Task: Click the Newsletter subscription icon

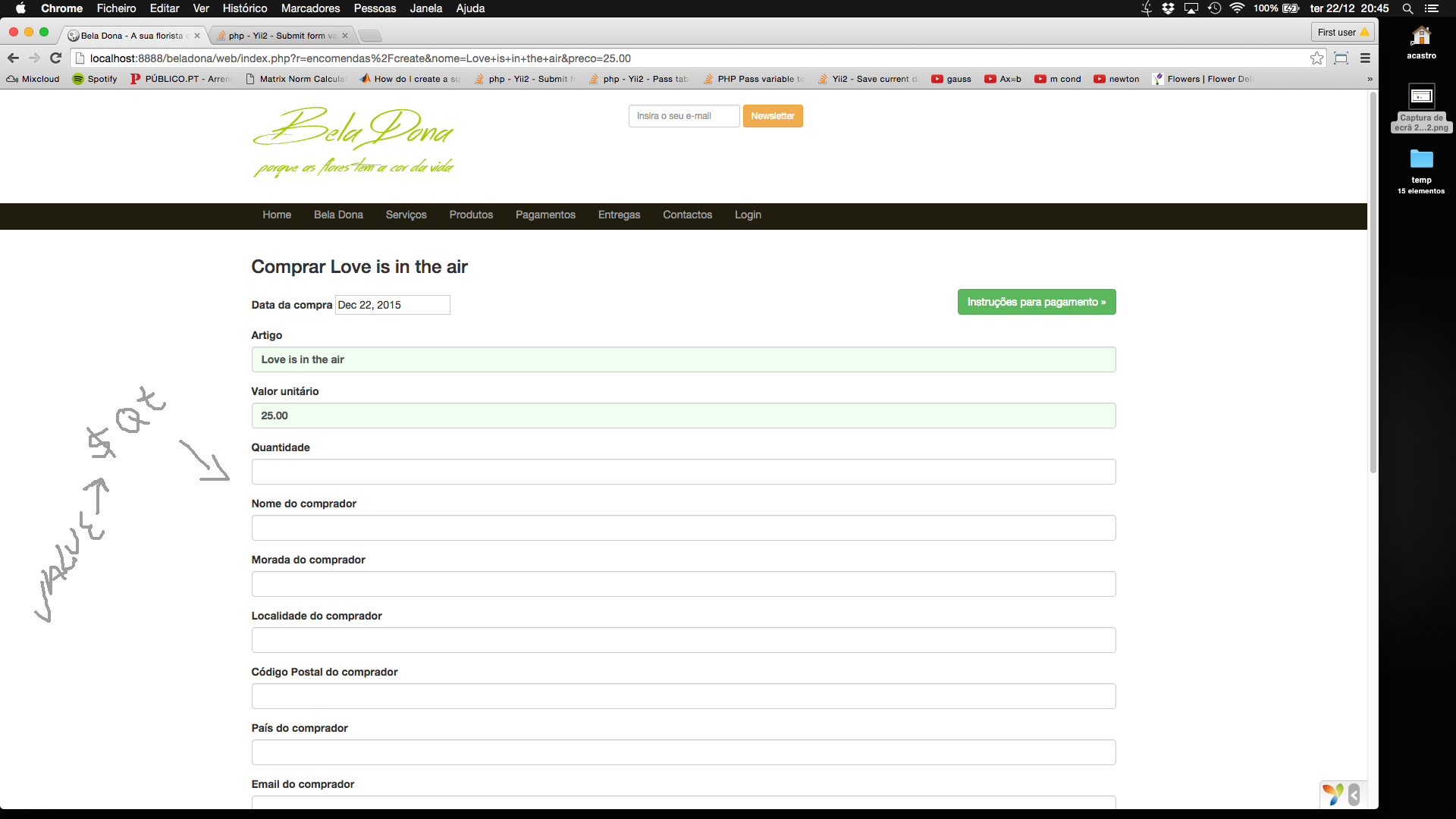Action: [x=773, y=115]
